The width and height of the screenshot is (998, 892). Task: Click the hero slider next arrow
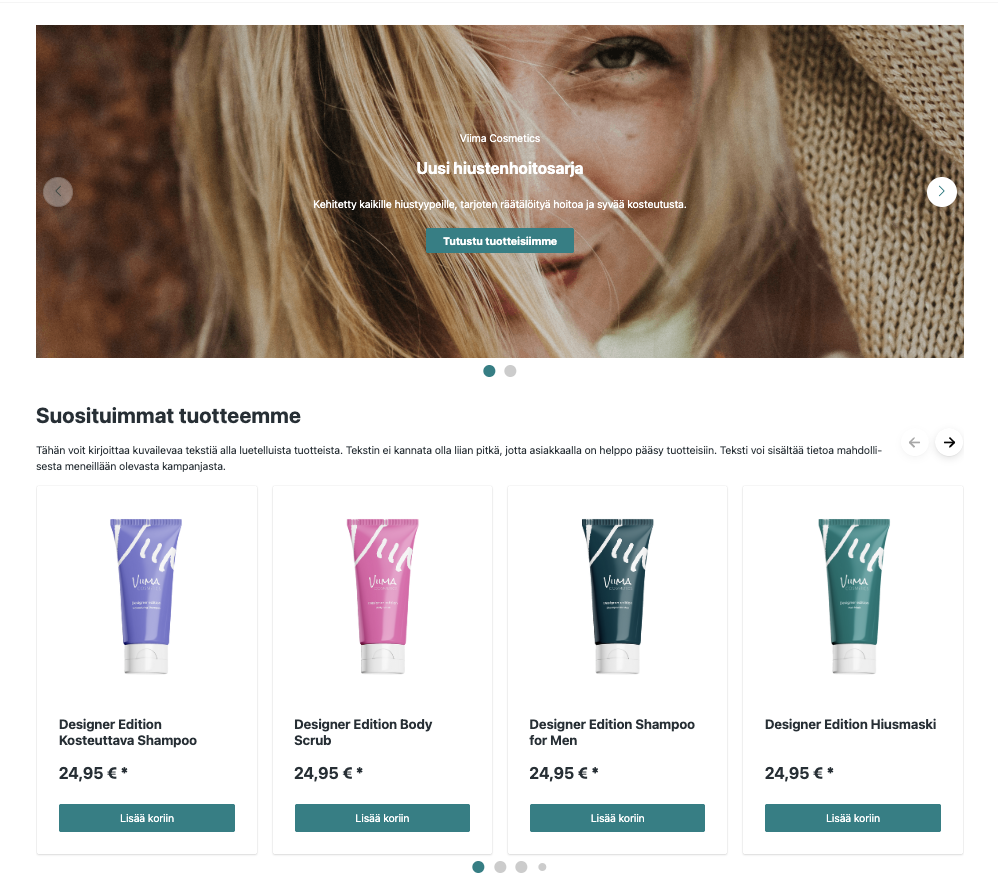click(x=941, y=192)
